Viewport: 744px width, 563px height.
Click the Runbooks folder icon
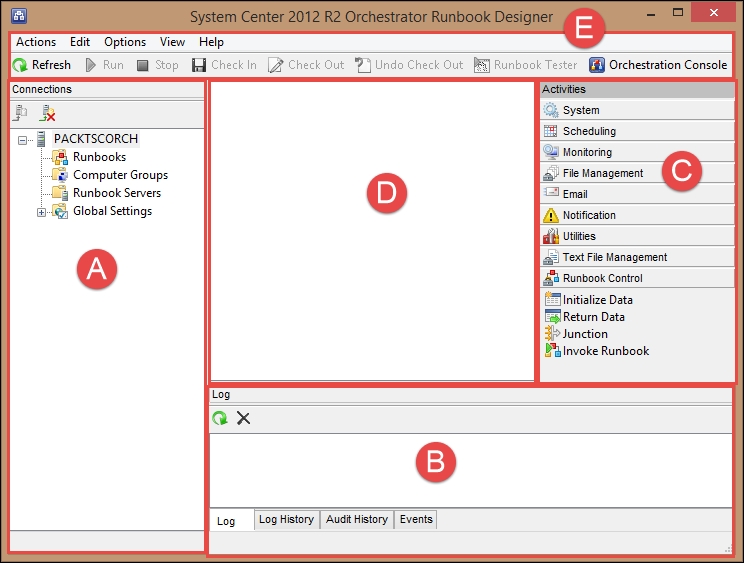[60, 157]
